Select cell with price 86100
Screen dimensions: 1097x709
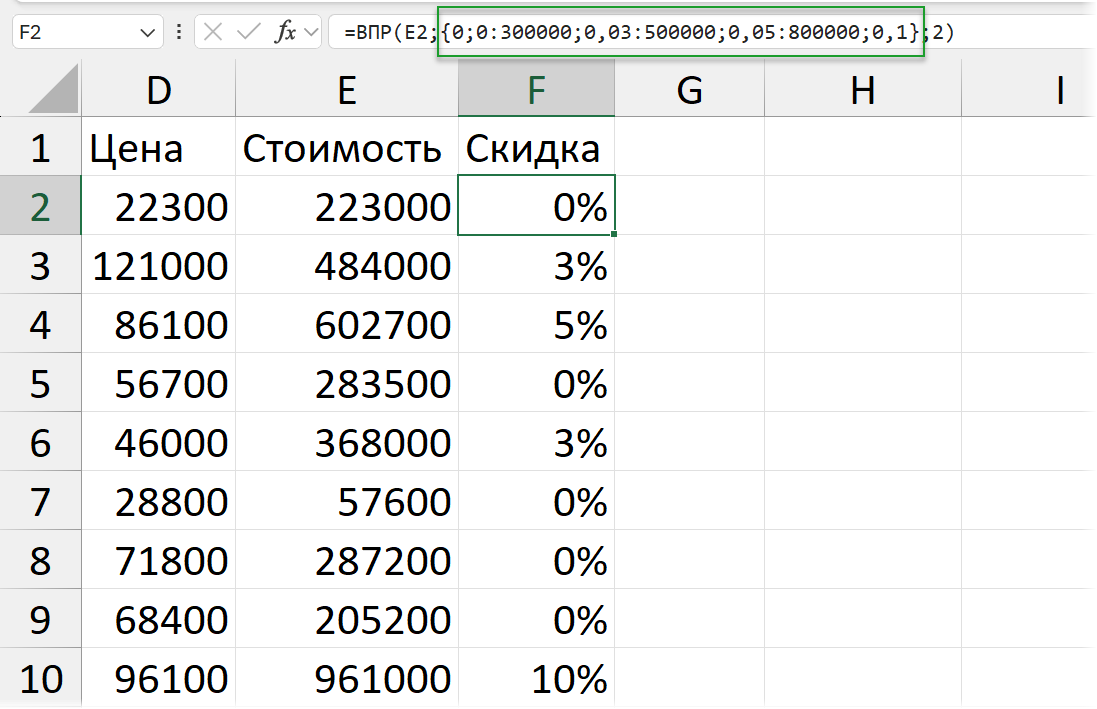[x=159, y=323]
